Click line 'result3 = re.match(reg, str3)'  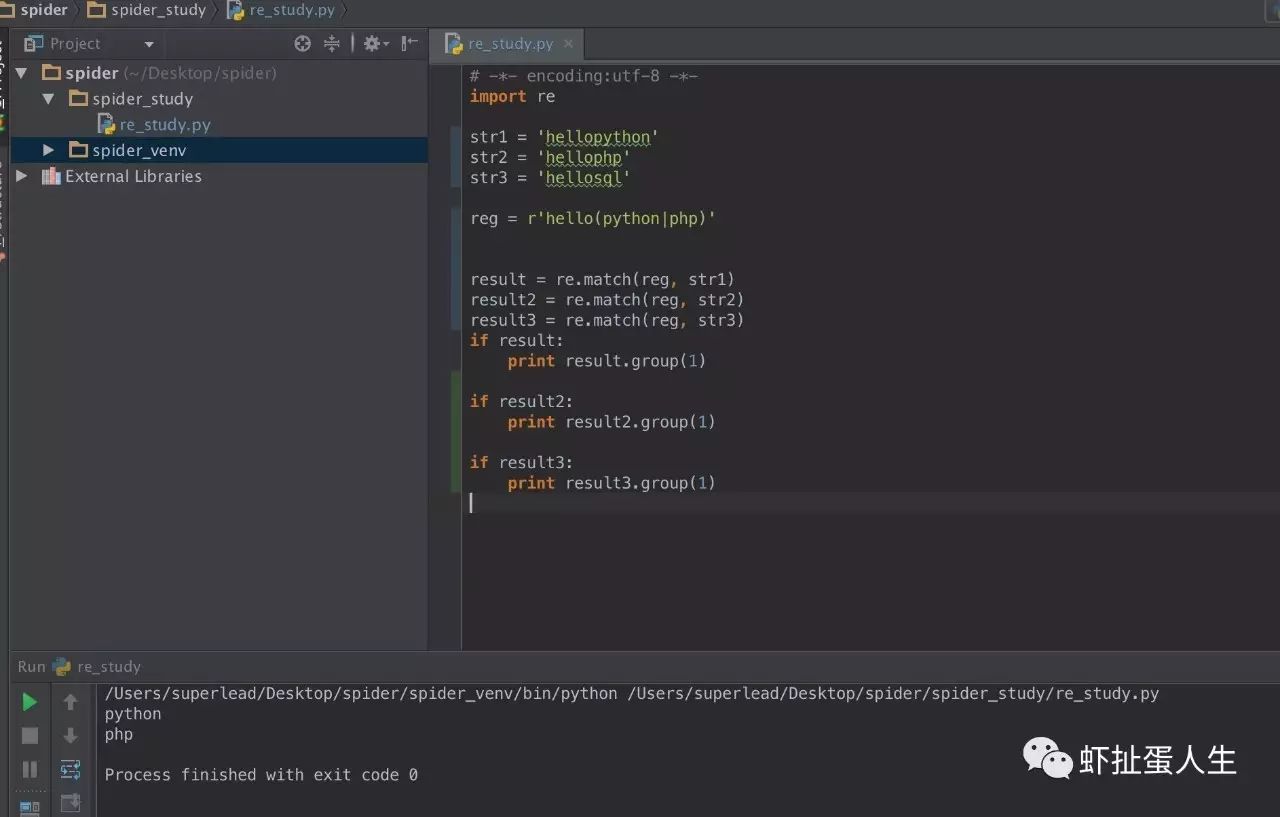(x=607, y=320)
